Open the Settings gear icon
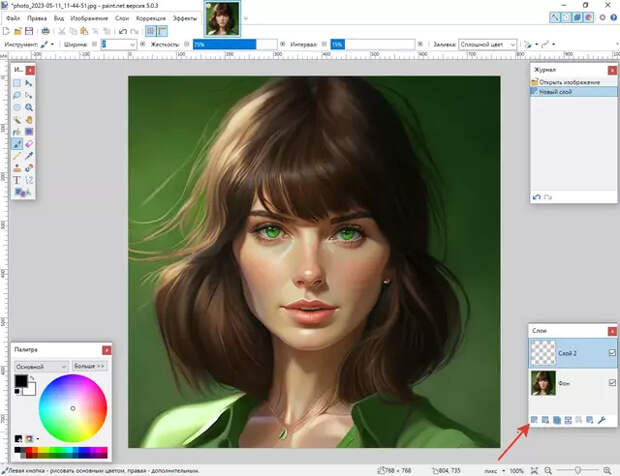 602,17
